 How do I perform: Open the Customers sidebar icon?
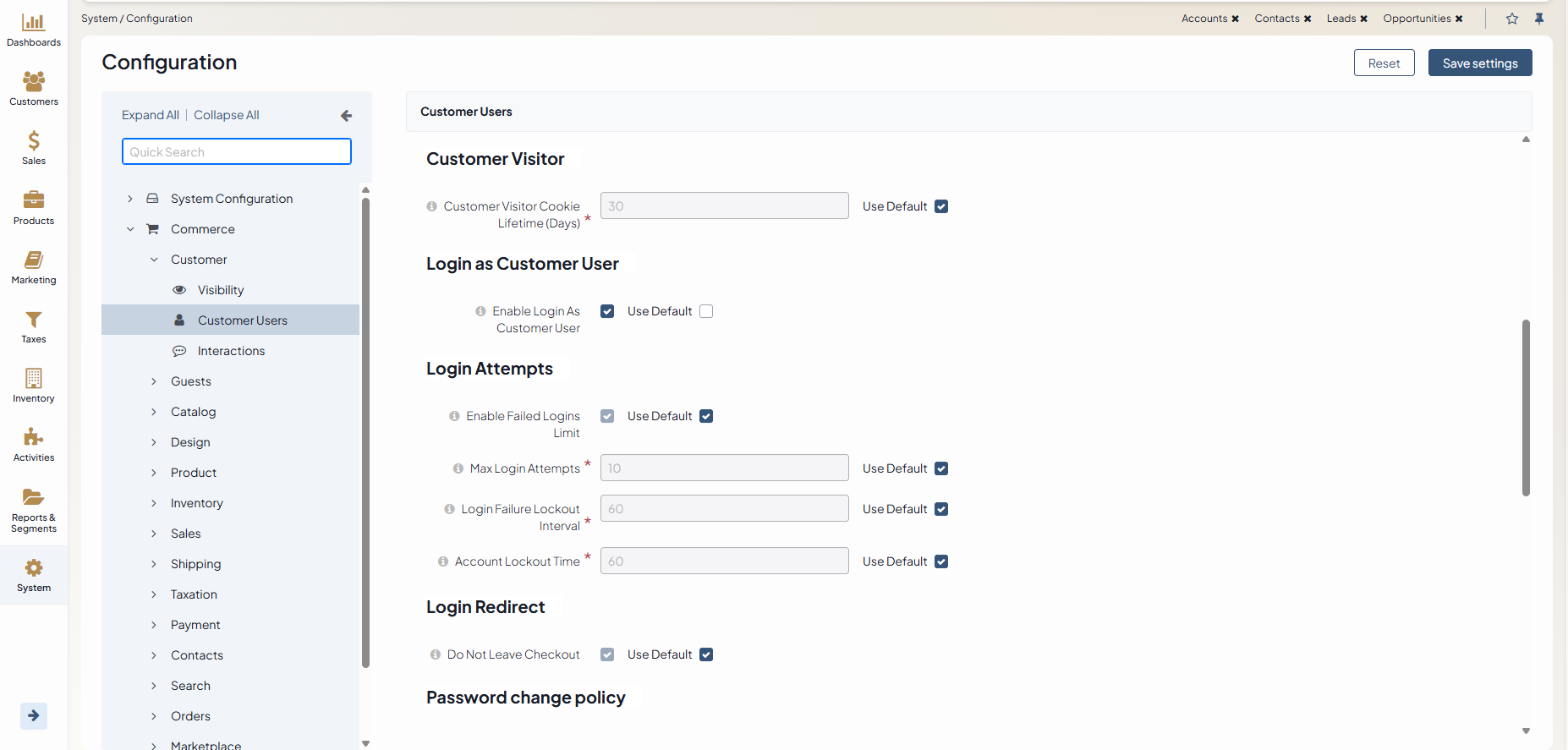click(34, 82)
